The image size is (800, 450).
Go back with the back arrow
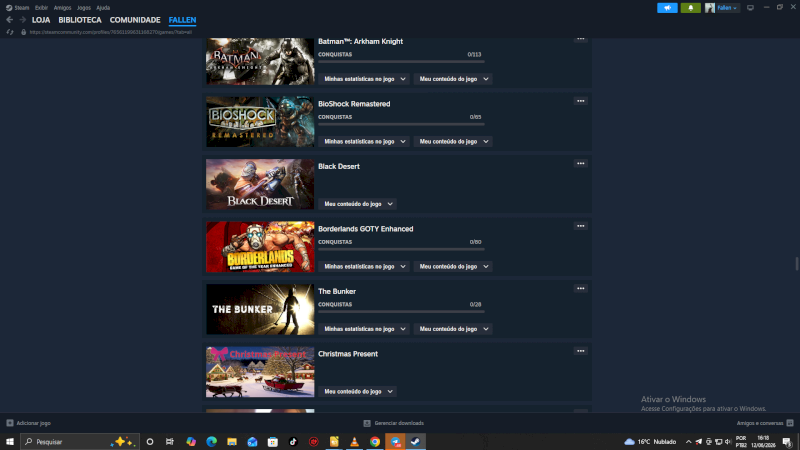click(x=10, y=20)
